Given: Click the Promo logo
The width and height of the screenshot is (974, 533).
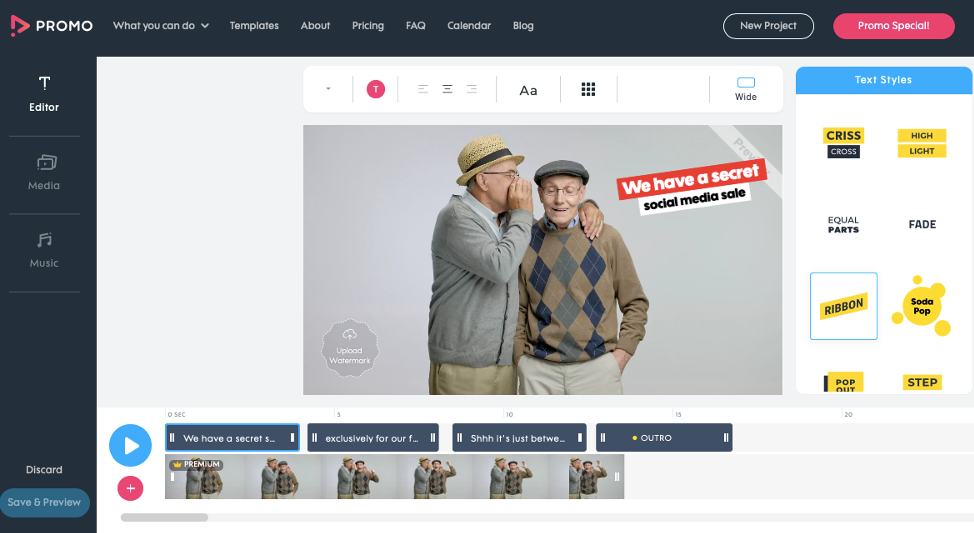Looking at the screenshot, I should click(52, 25).
